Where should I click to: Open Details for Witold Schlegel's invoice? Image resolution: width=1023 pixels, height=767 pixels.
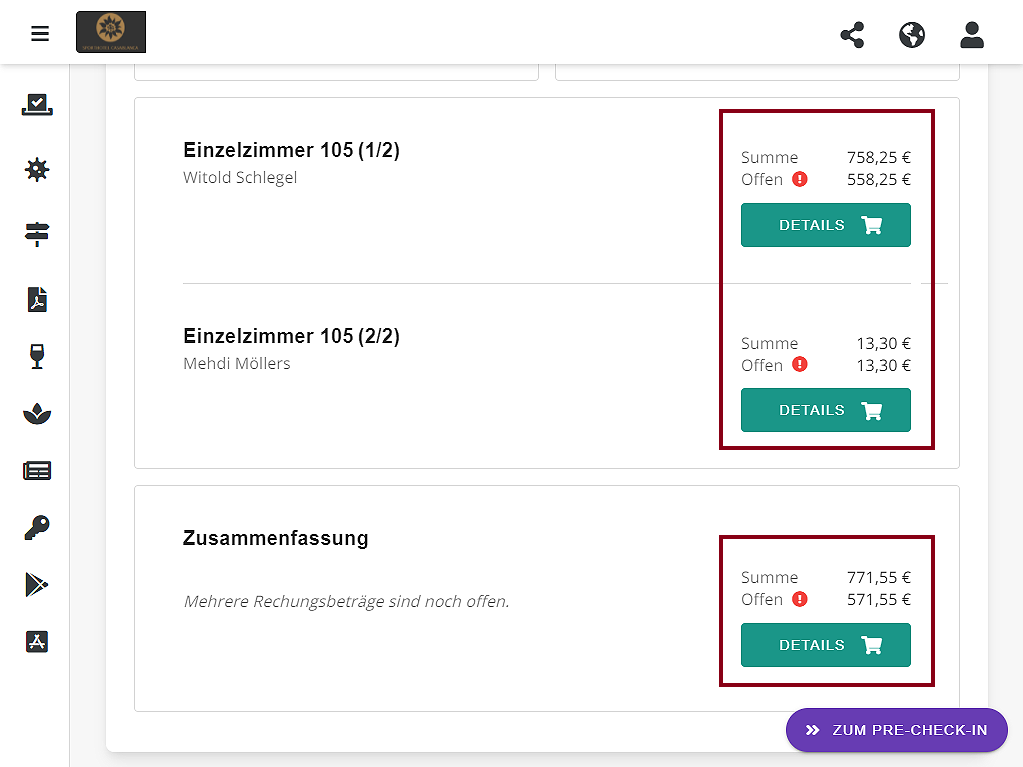click(825, 225)
